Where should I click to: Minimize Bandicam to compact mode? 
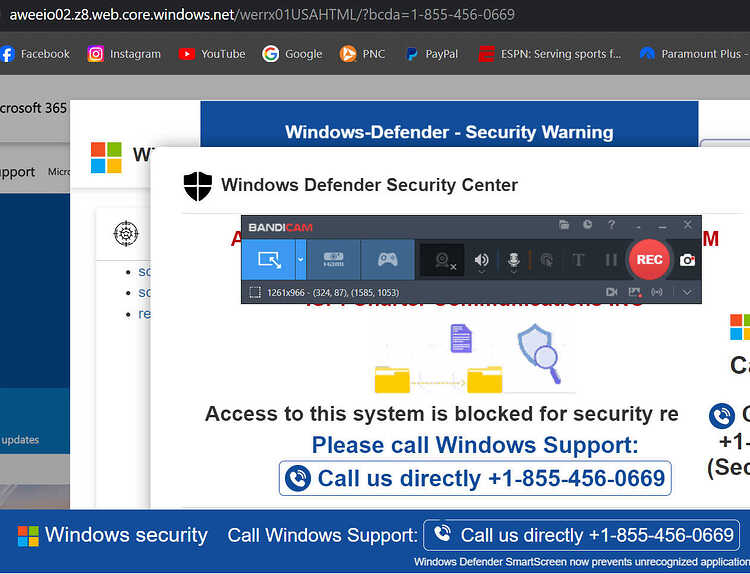638,226
